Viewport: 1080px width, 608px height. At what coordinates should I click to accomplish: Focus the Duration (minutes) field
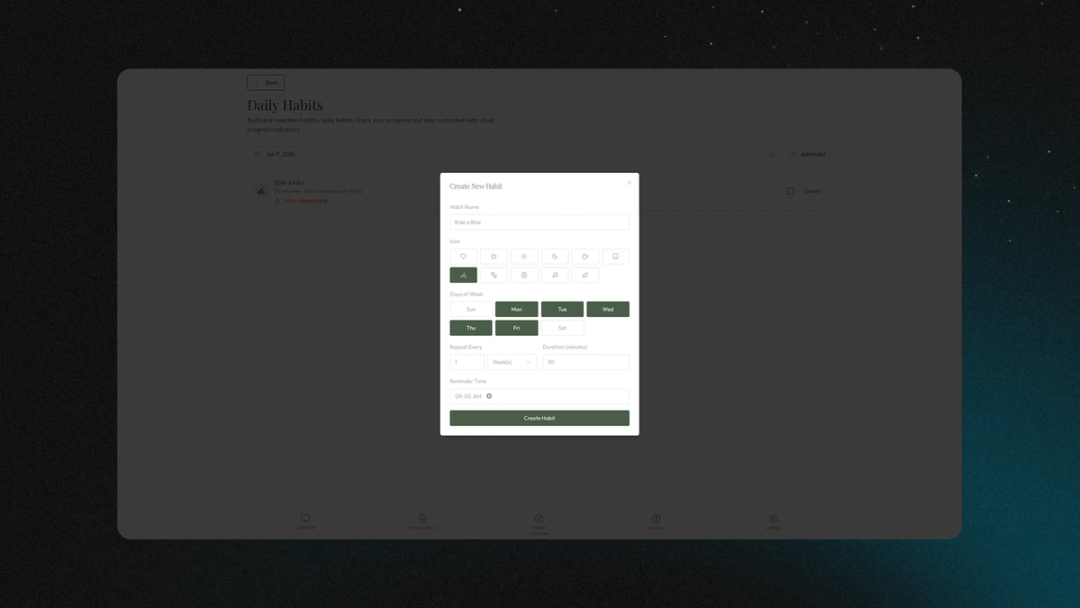(585, 362)
